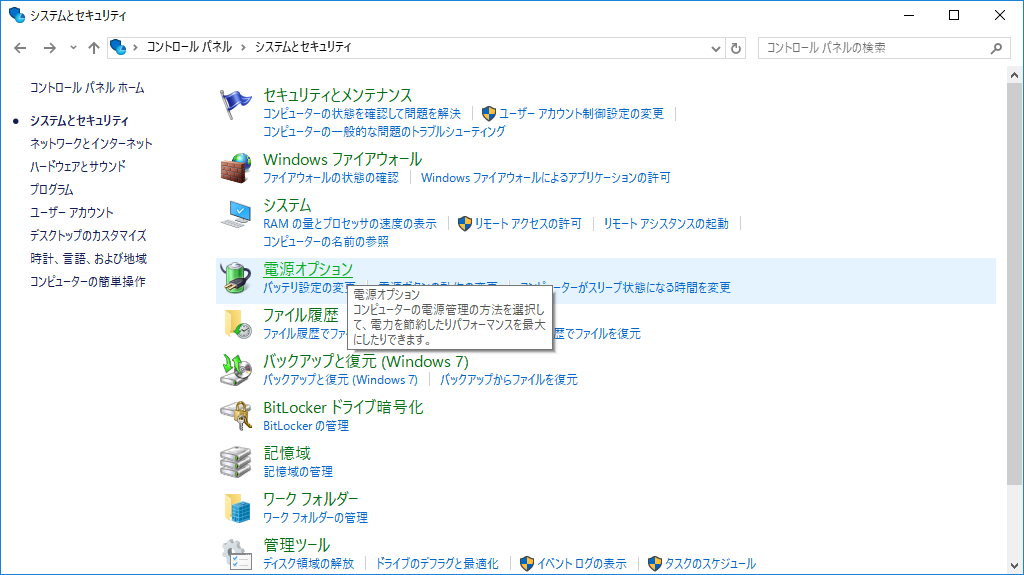
Task: Click the system menu icon in the title bar
Action: tap(16, 15)
